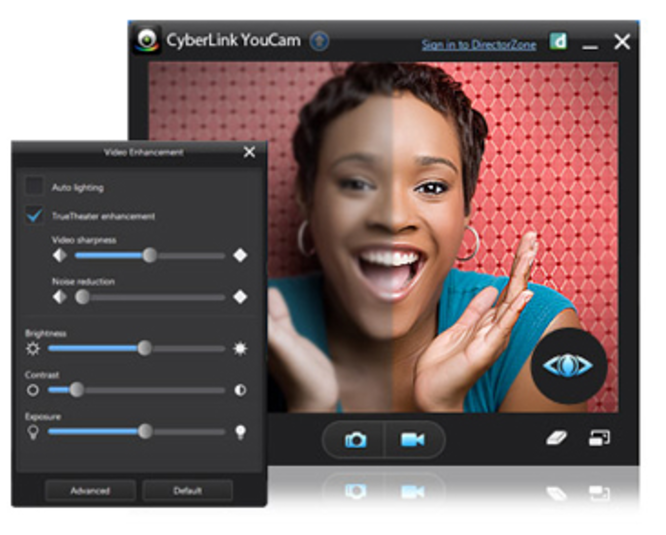Click the high sharpness diamond icon
666x535 pixels.
coord(240,255)
